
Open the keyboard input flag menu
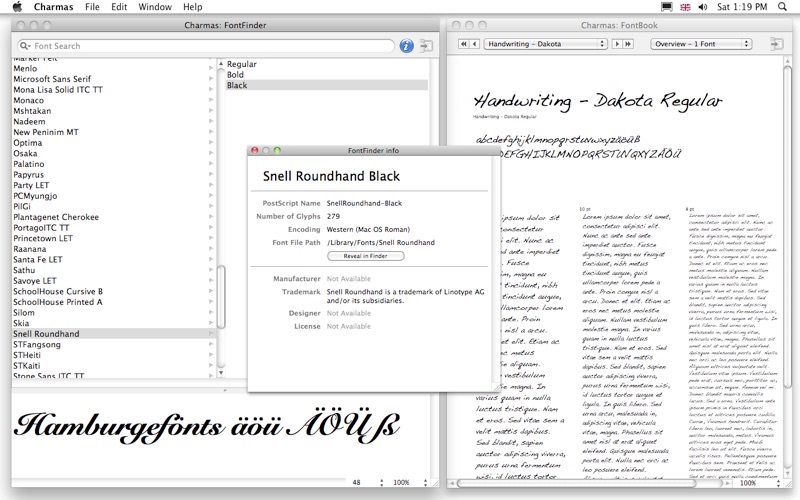[685, 7]
